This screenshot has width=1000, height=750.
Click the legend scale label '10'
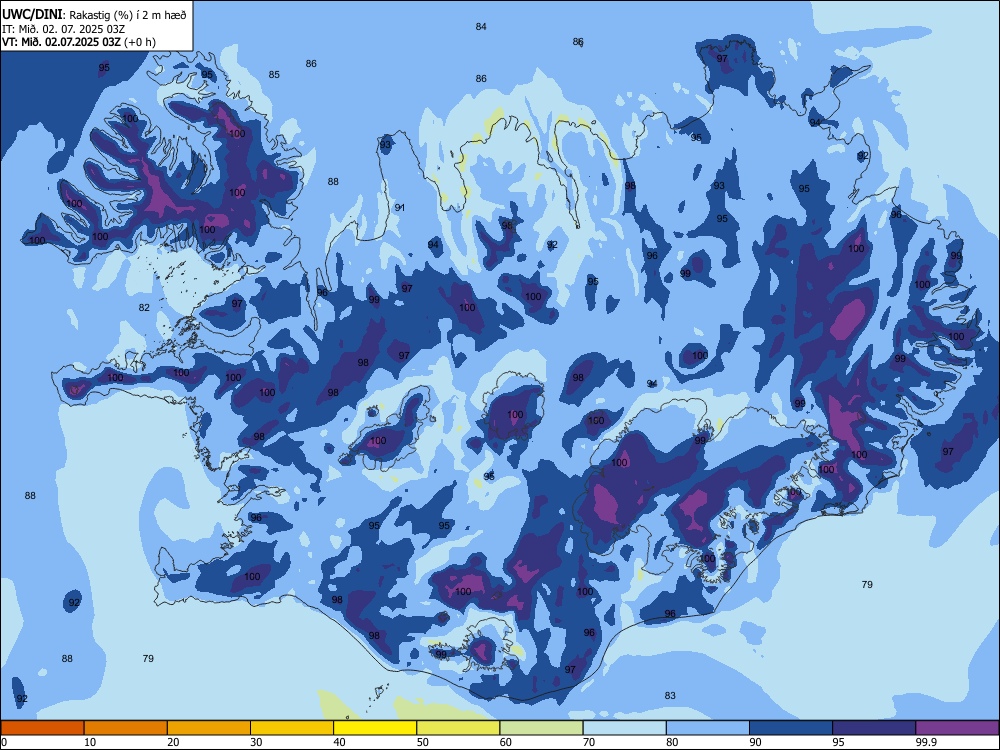coord(90,742)
